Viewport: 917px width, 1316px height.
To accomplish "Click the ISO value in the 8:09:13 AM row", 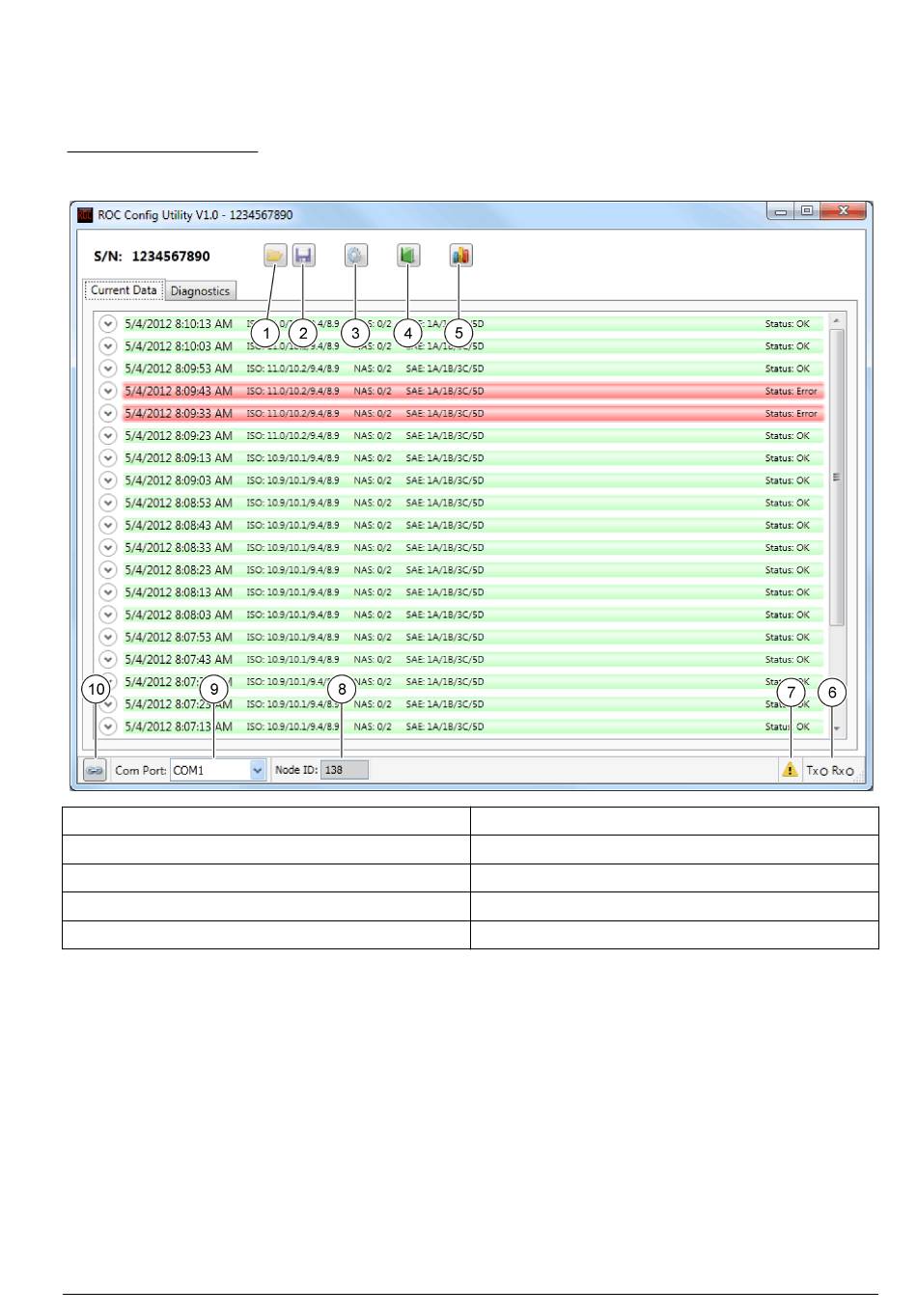I will [292, 458].
